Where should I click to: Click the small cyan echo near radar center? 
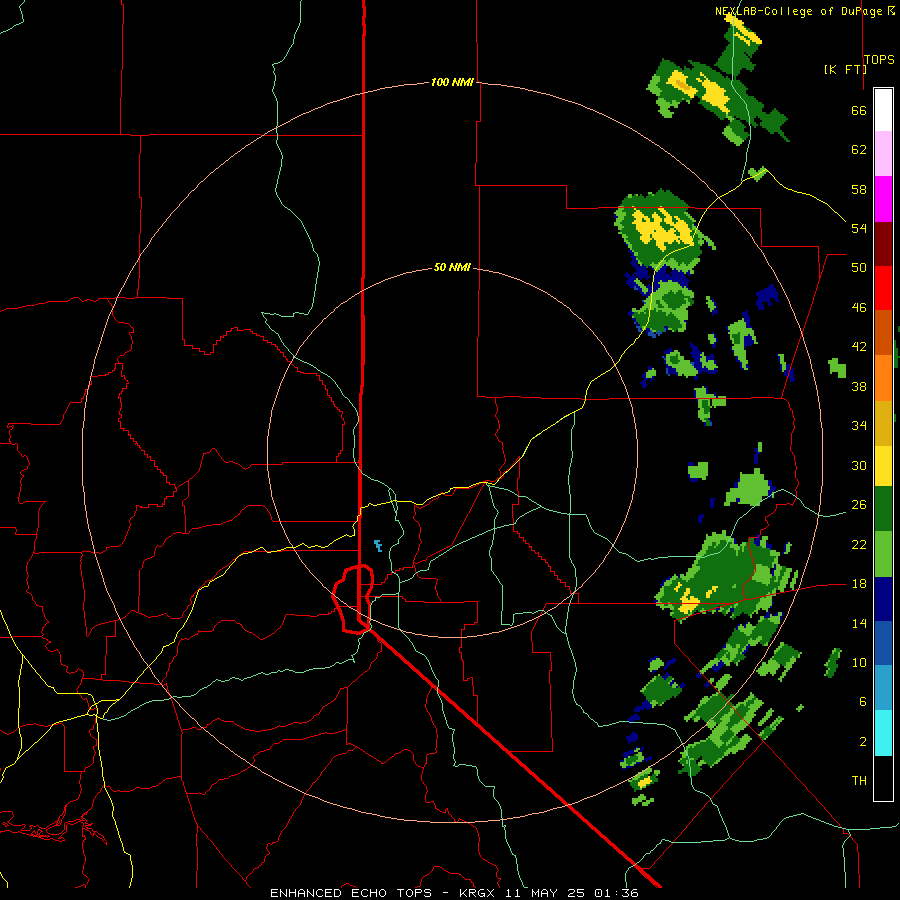[x=377, y=545]
